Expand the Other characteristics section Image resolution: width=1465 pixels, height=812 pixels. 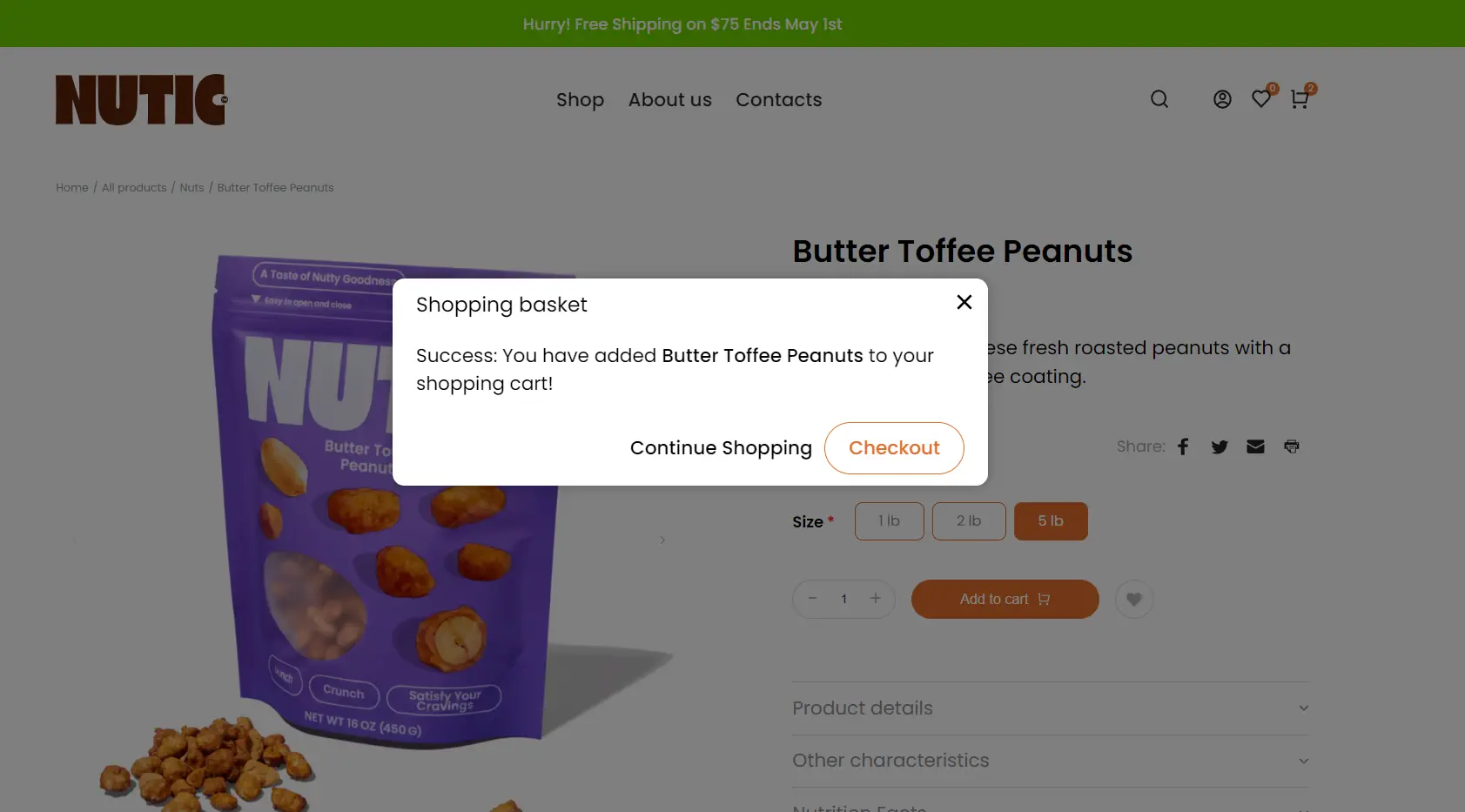click(1050, 761)
